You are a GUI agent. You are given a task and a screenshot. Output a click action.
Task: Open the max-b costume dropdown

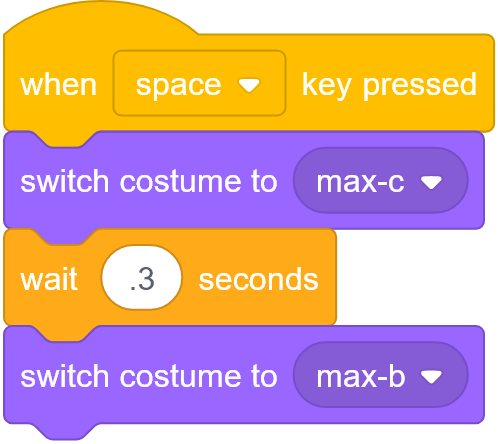click(381, 375)
